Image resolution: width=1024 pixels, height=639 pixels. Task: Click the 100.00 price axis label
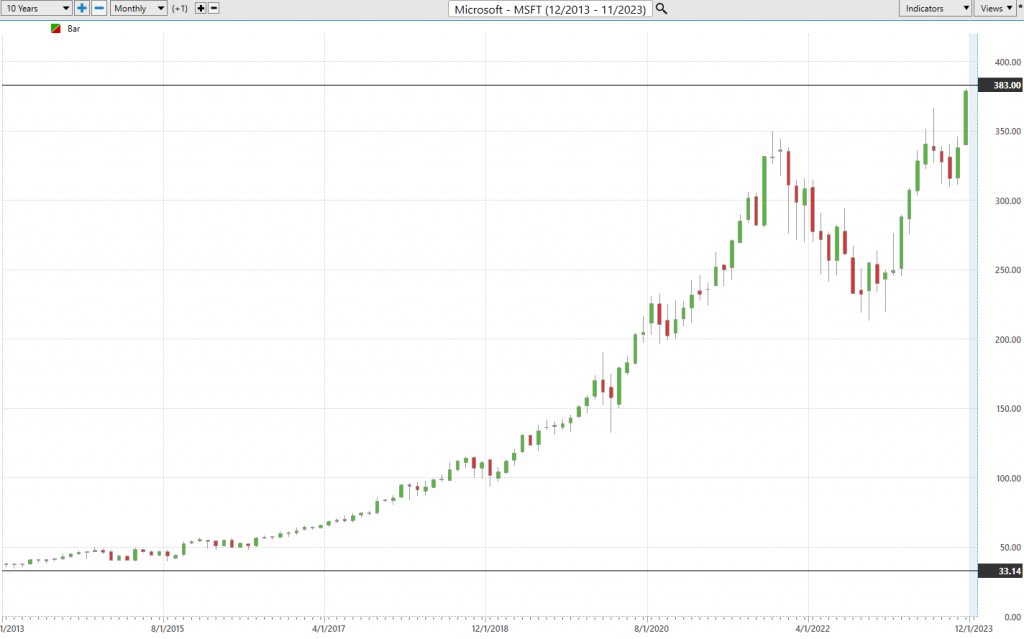point(1008,478)
